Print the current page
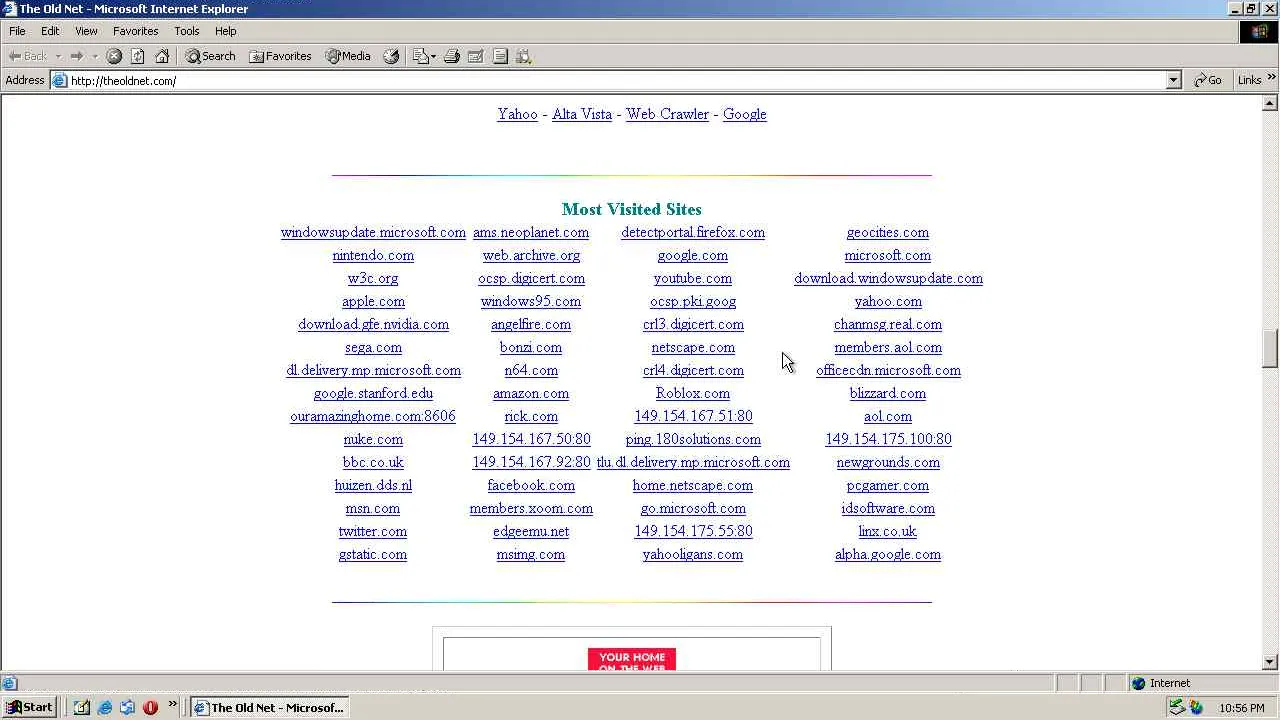The height and width of the screenshot is (720, 1280). tap(452, 56)
